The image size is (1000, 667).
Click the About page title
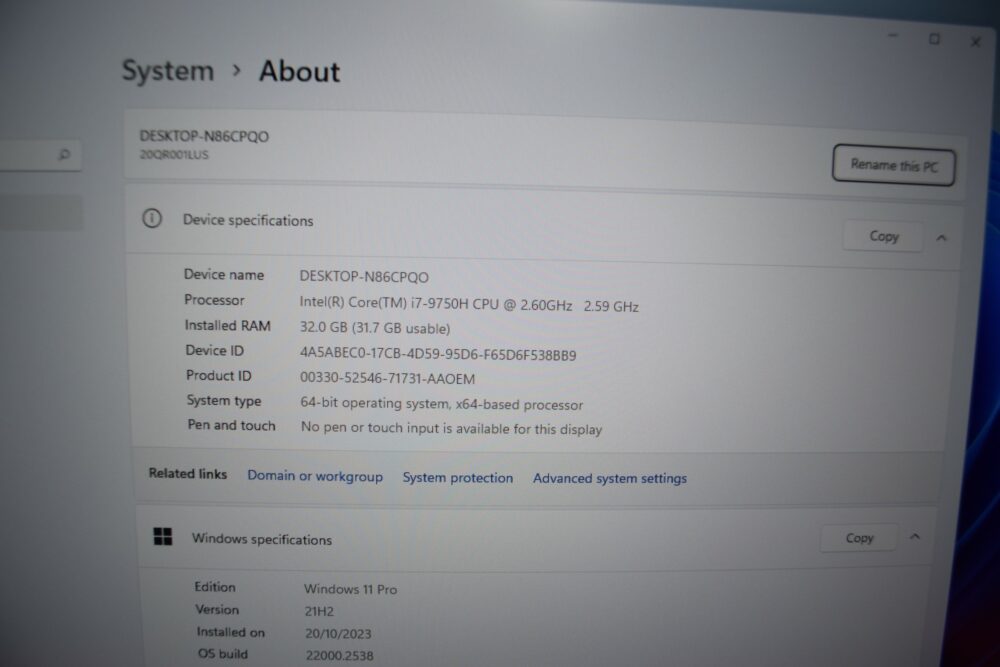click(300, 71)
